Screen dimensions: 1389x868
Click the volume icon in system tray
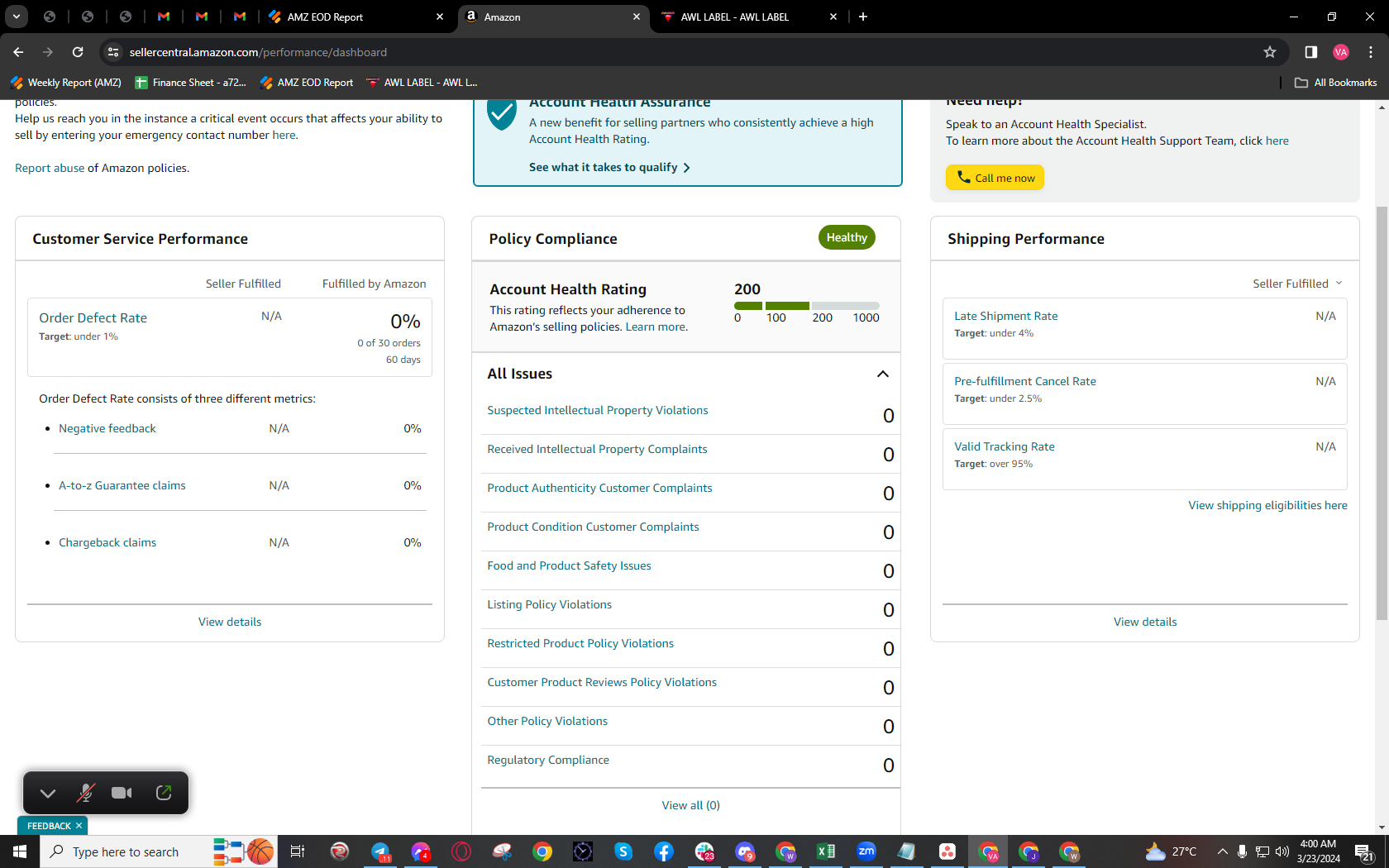1282,851
